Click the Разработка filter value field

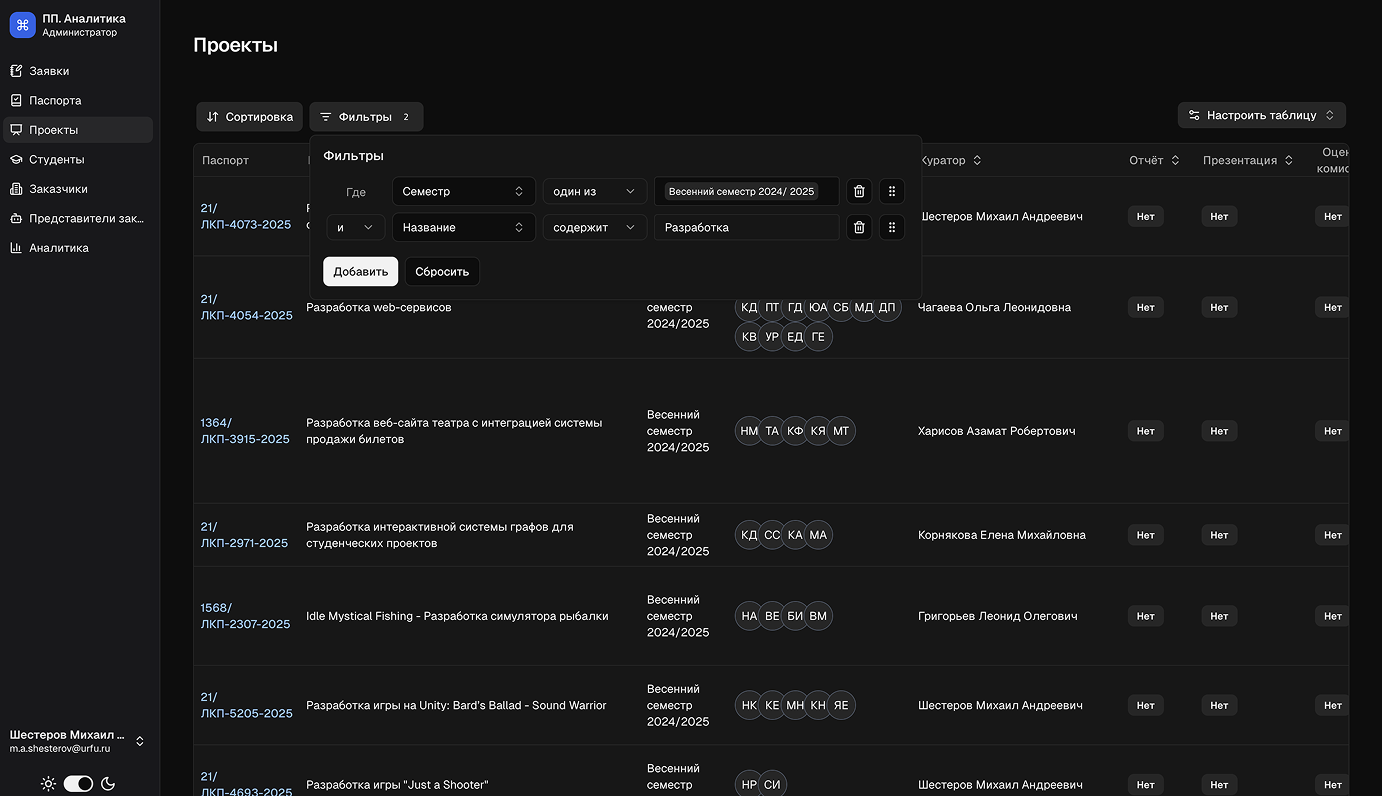pyautogui.click(x=746, y=227)
